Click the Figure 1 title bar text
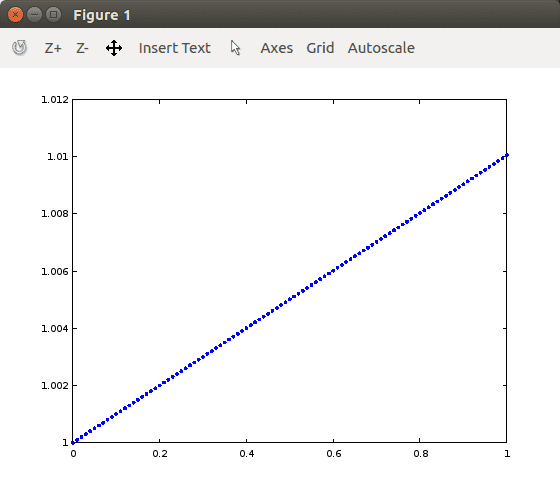560x489 pixels. point(102,15)
